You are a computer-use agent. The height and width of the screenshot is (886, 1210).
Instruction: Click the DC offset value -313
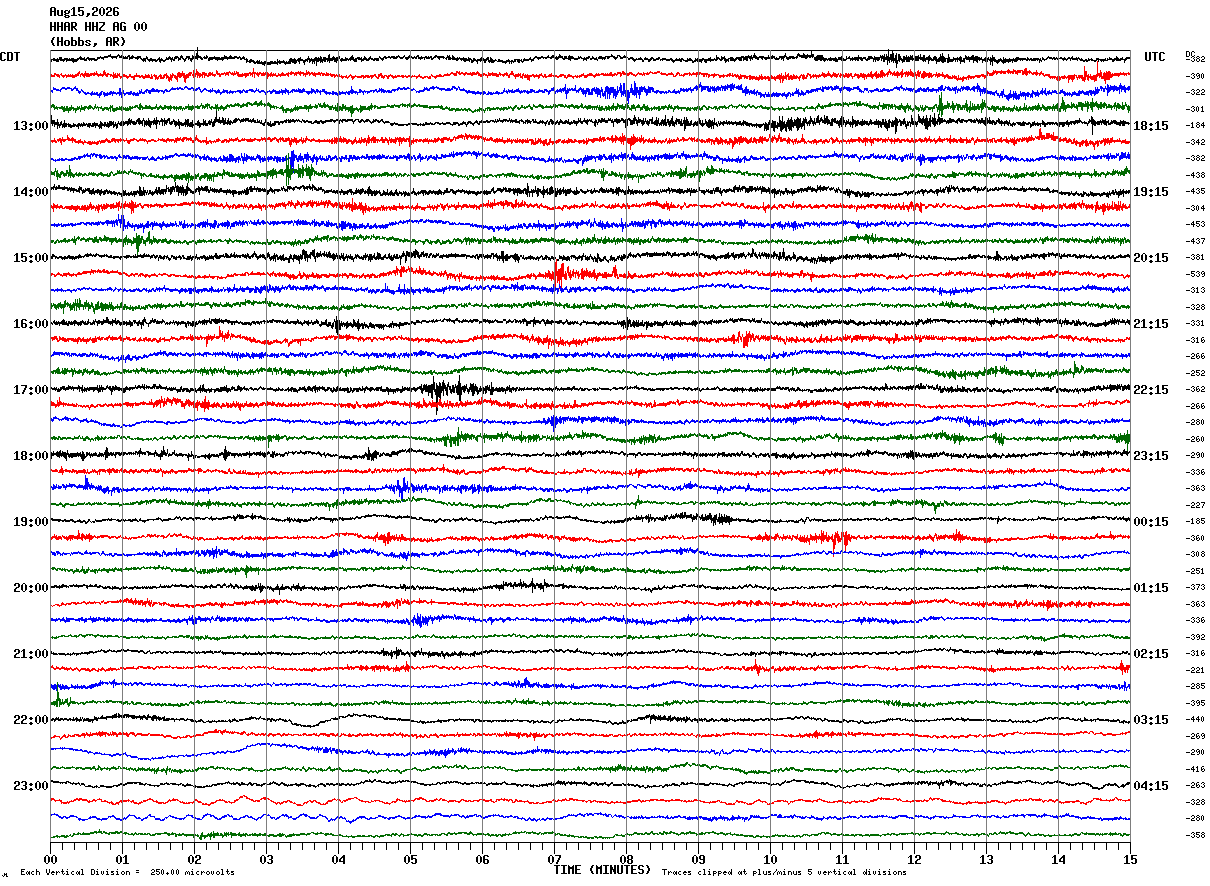pos(1195,291)
